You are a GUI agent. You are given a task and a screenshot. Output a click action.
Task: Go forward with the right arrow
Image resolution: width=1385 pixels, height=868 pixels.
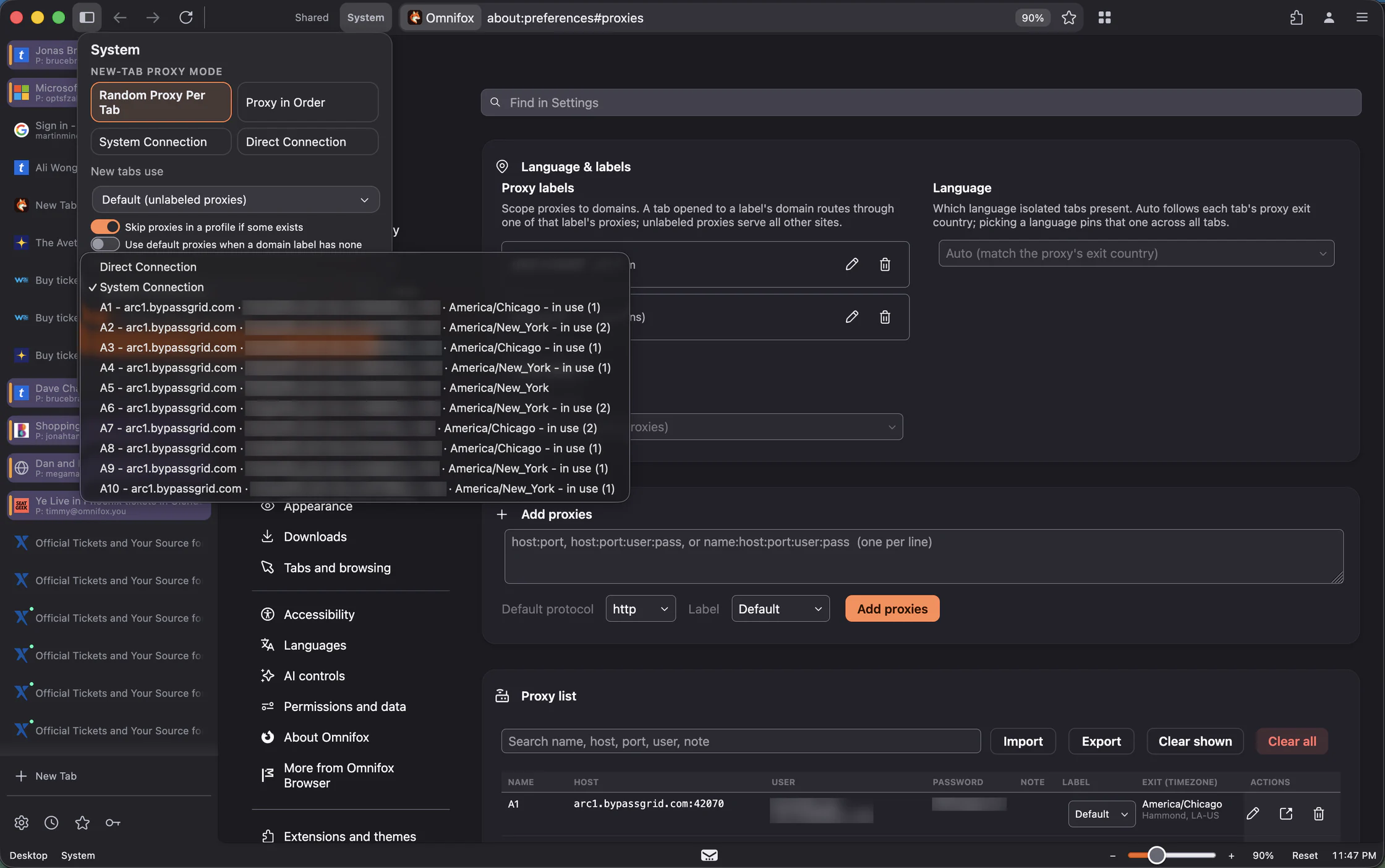(153, 17)
